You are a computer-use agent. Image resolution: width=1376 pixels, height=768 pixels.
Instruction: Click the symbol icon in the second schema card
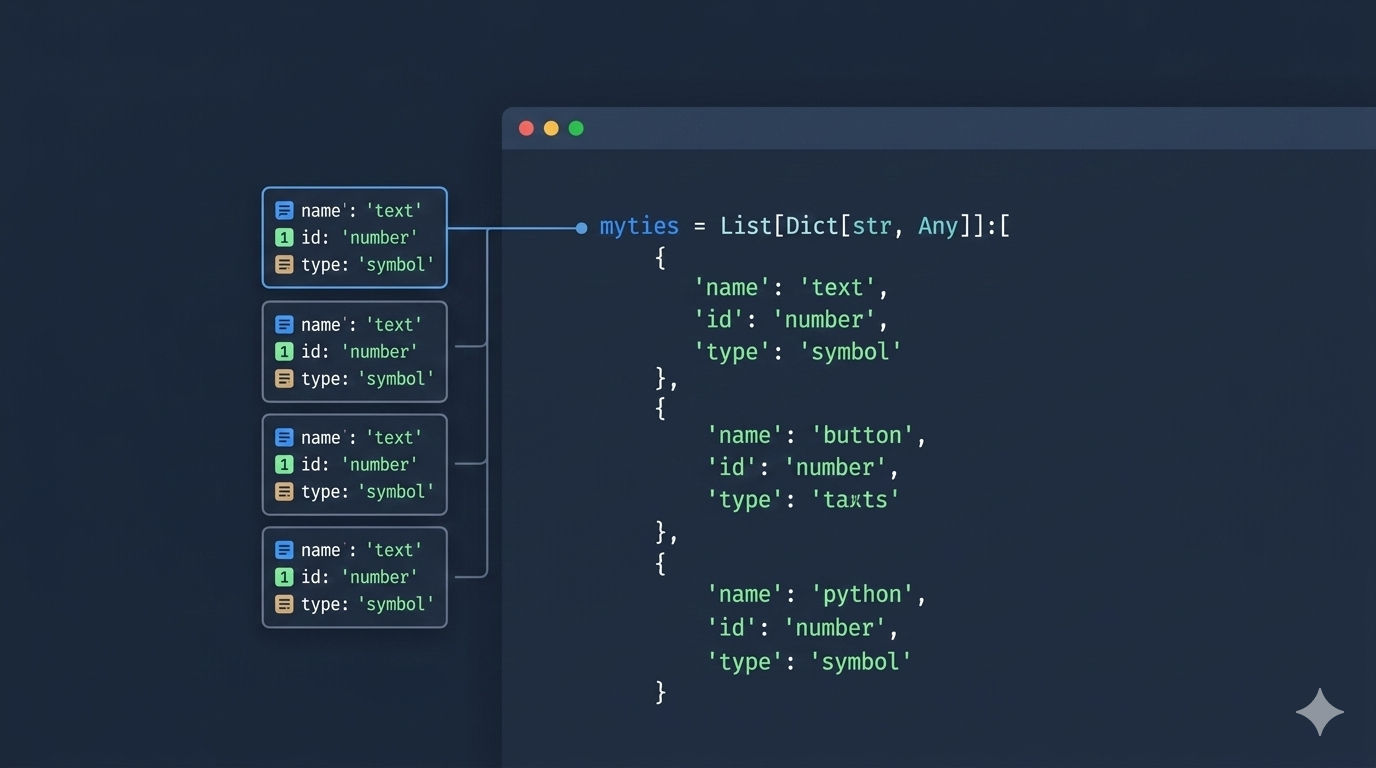pos(284,378)
